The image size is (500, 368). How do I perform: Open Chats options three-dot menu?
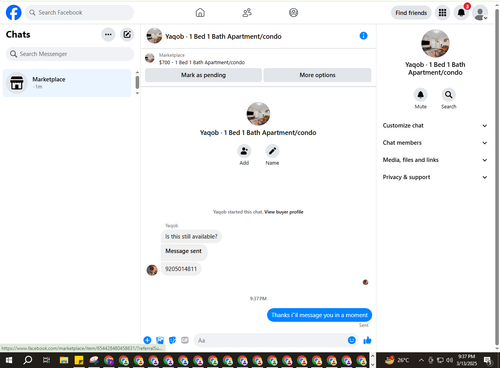tap(108, 34)
